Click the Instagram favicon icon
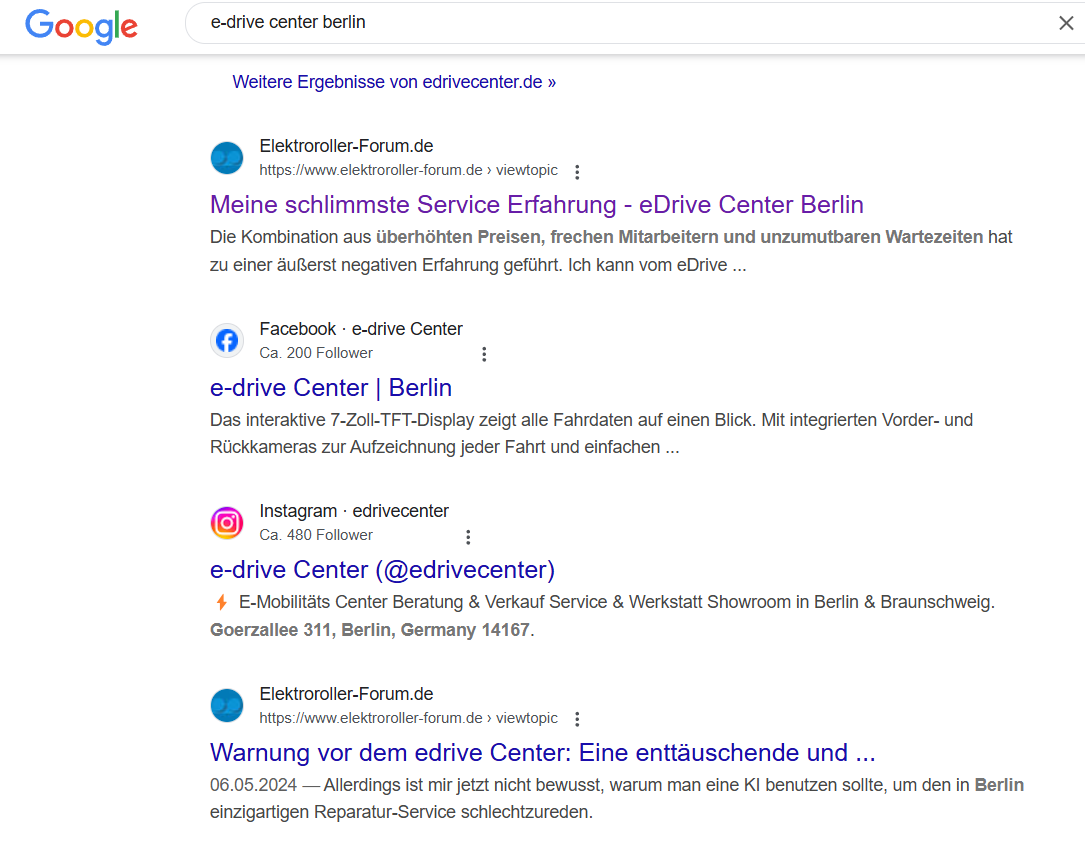This screenshot has height=856, width=1085. (x=227, y=523)
